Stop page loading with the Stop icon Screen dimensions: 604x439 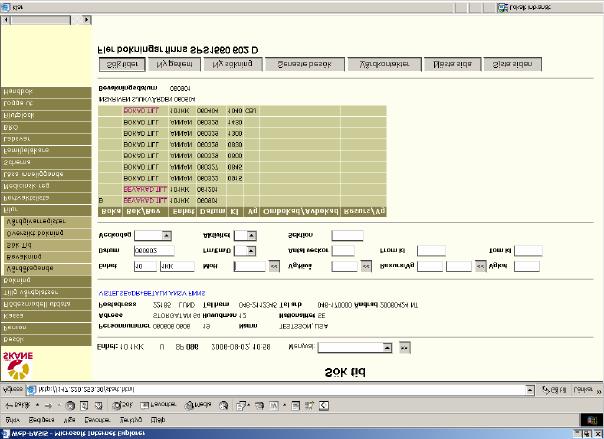coord(70,405)
